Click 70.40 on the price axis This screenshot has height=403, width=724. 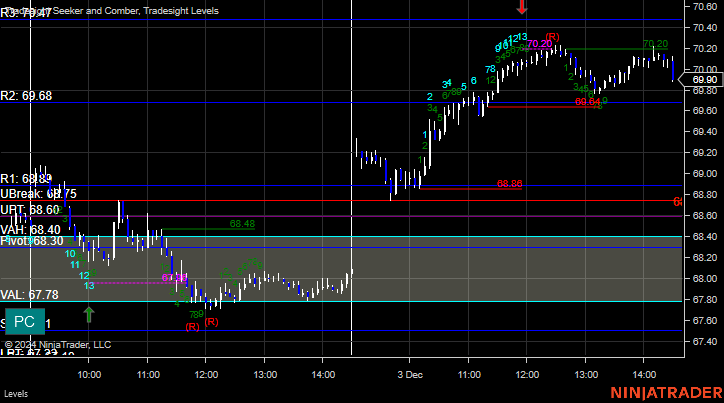[x=705, y=28]
